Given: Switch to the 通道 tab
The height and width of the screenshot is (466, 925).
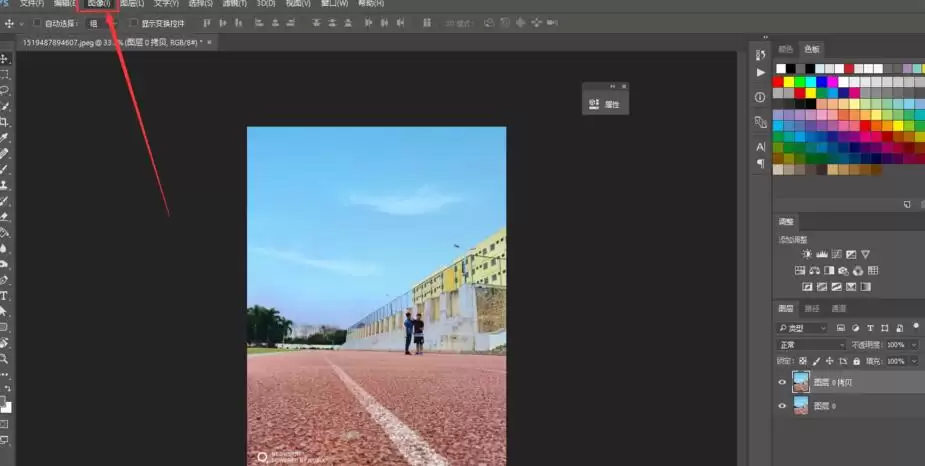Looking at the screenshot, I should pyautogui.click(x=838, y=309).
